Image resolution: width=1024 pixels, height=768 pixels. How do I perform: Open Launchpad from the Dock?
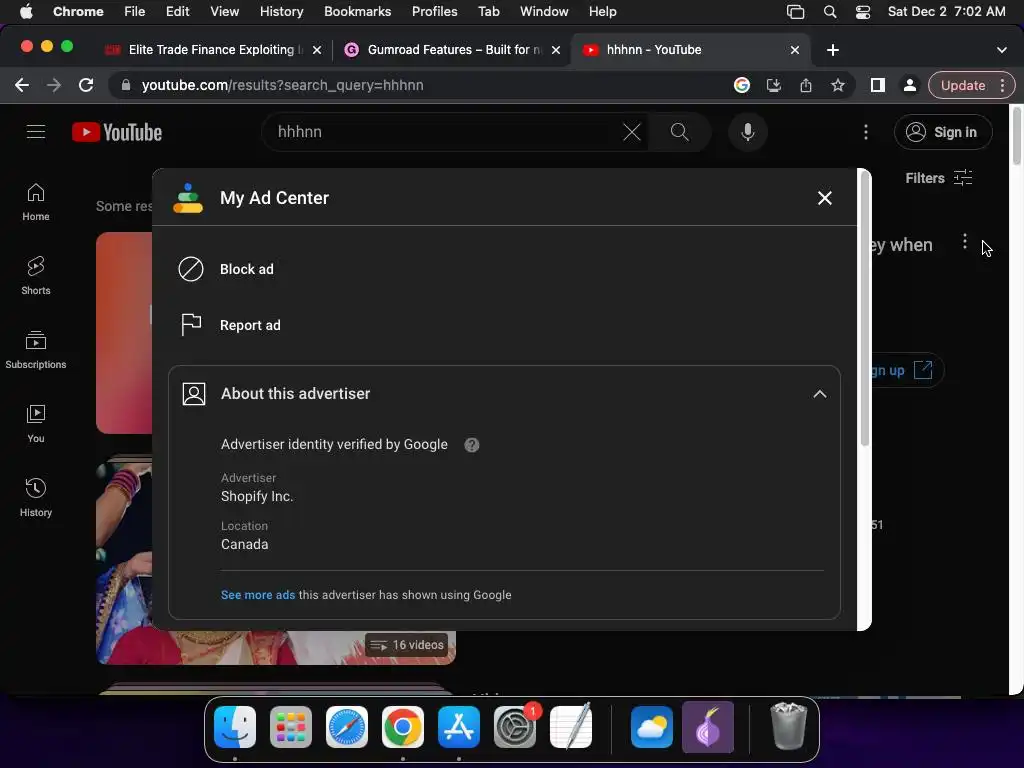pyautogui.click(x=291, y=727)
